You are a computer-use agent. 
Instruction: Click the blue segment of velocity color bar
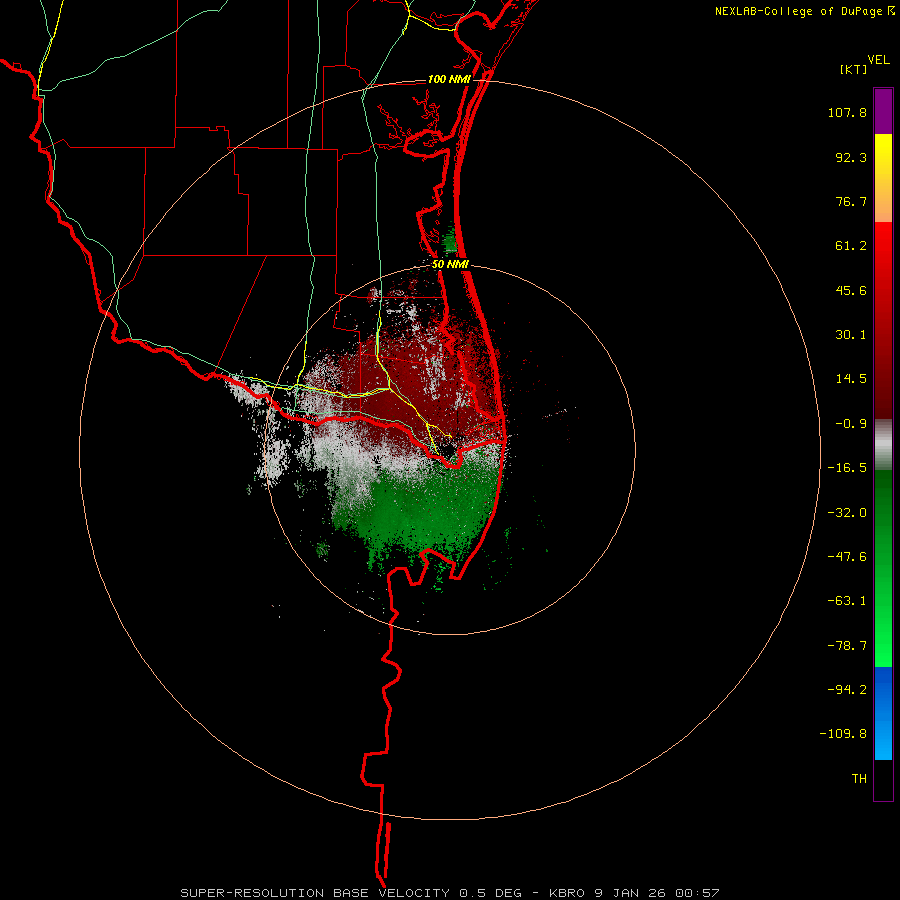883,713
